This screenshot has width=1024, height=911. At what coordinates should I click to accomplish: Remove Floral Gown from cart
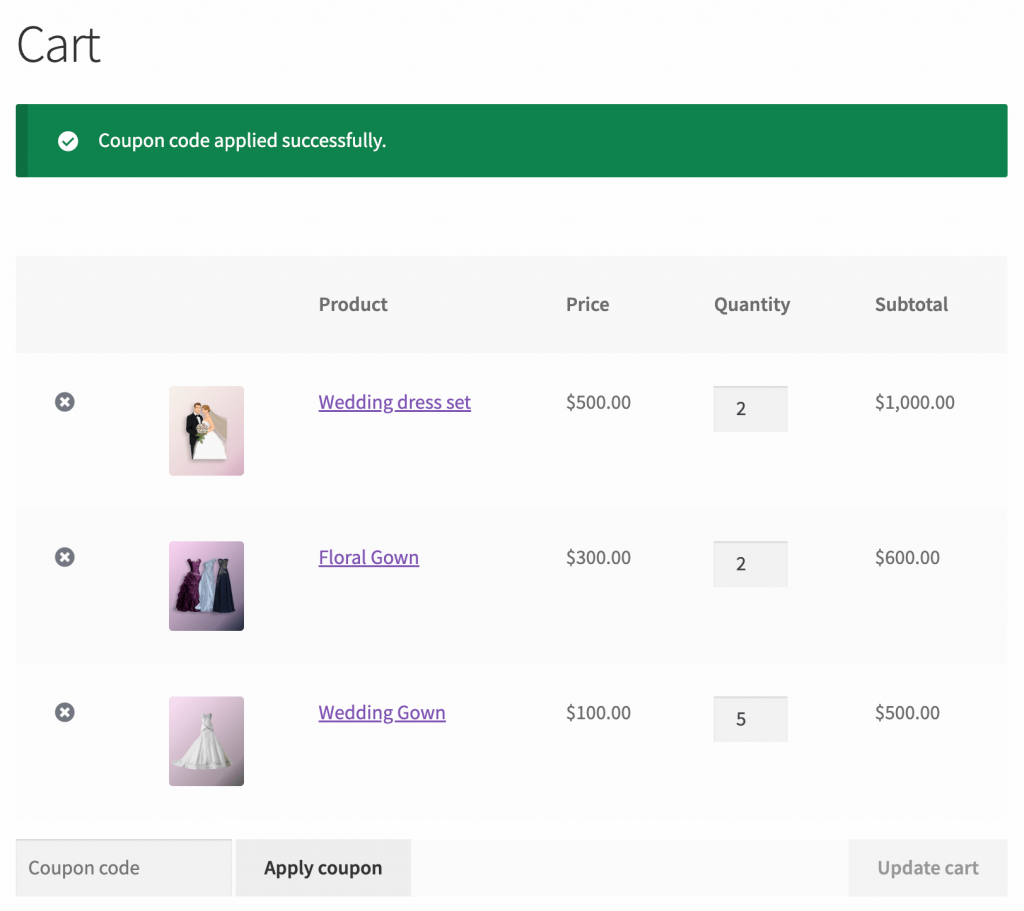(x=65, y=557)
